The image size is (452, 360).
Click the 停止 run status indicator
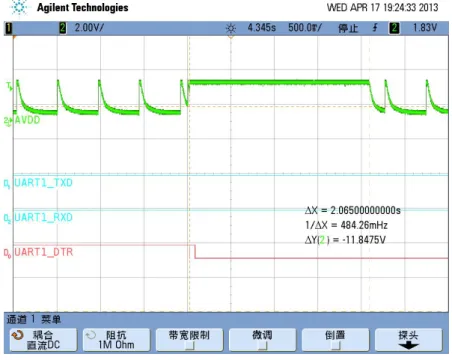pyautogui.click(x=348, y=28)
